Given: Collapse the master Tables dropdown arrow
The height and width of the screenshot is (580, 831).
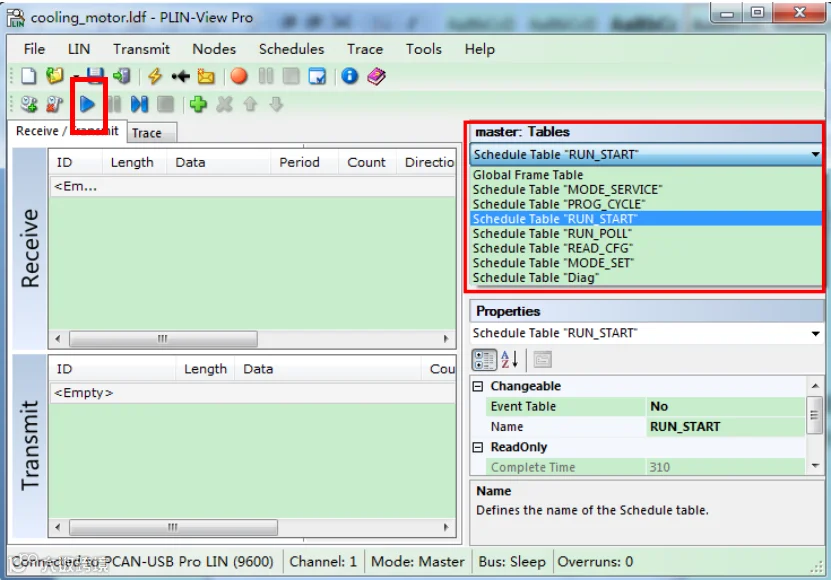Looking at the screenshot, I should [815, 154].
